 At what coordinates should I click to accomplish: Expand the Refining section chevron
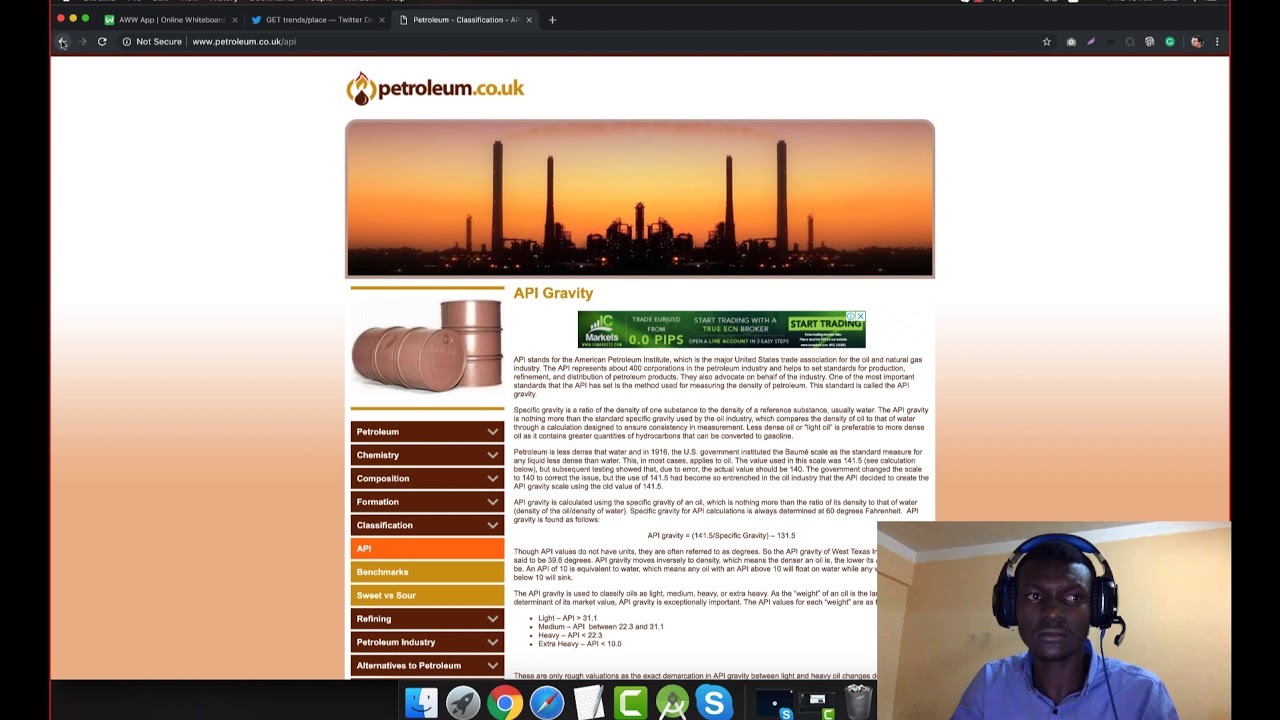[x=492, y=619]
